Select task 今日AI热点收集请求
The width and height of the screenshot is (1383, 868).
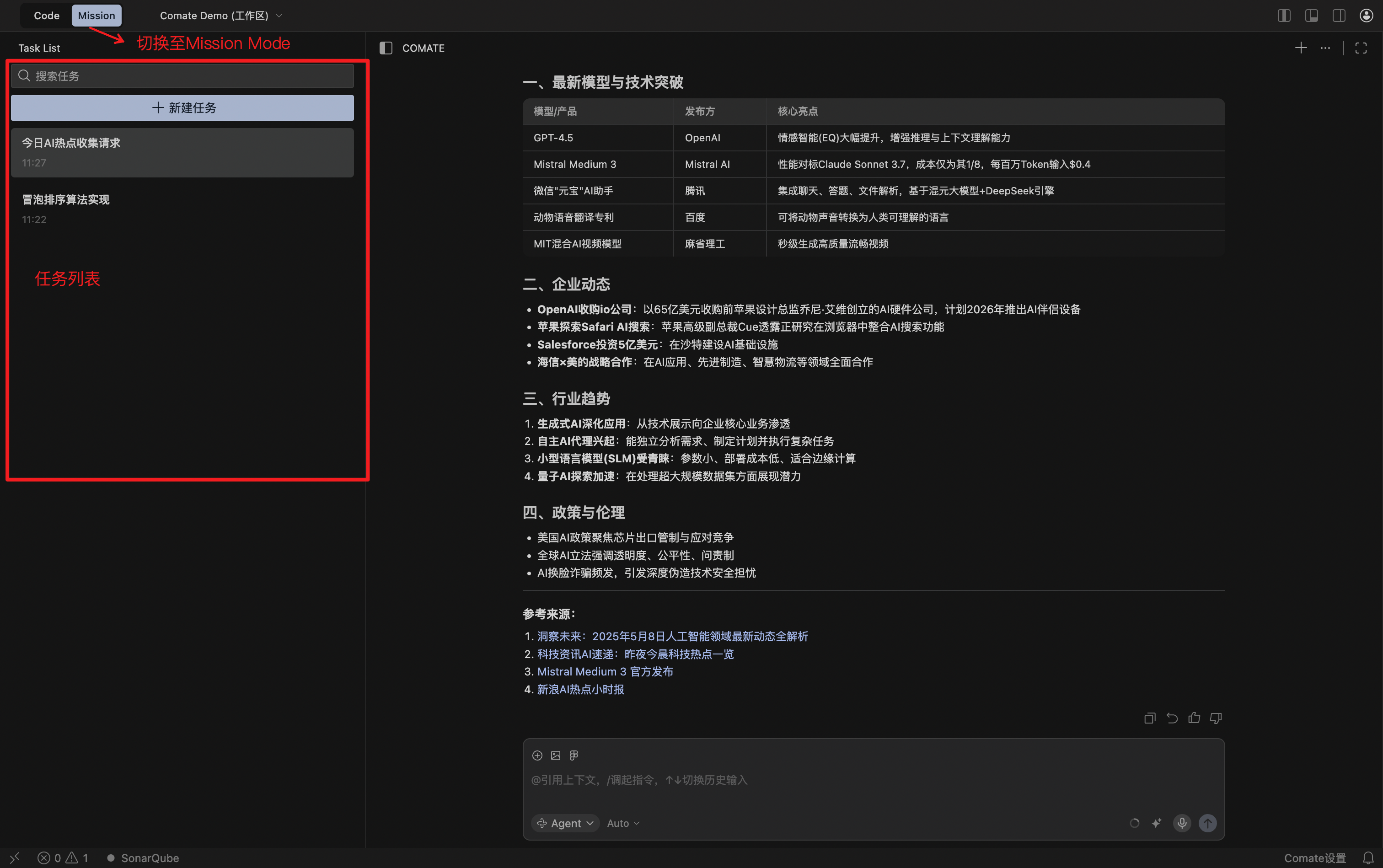pyautogui.click(x=182, y=153)
